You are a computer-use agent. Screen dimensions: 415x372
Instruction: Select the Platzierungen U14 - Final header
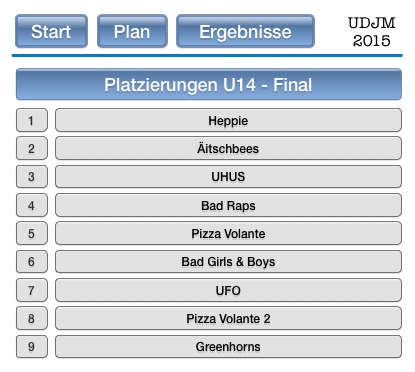click(209, 84)
